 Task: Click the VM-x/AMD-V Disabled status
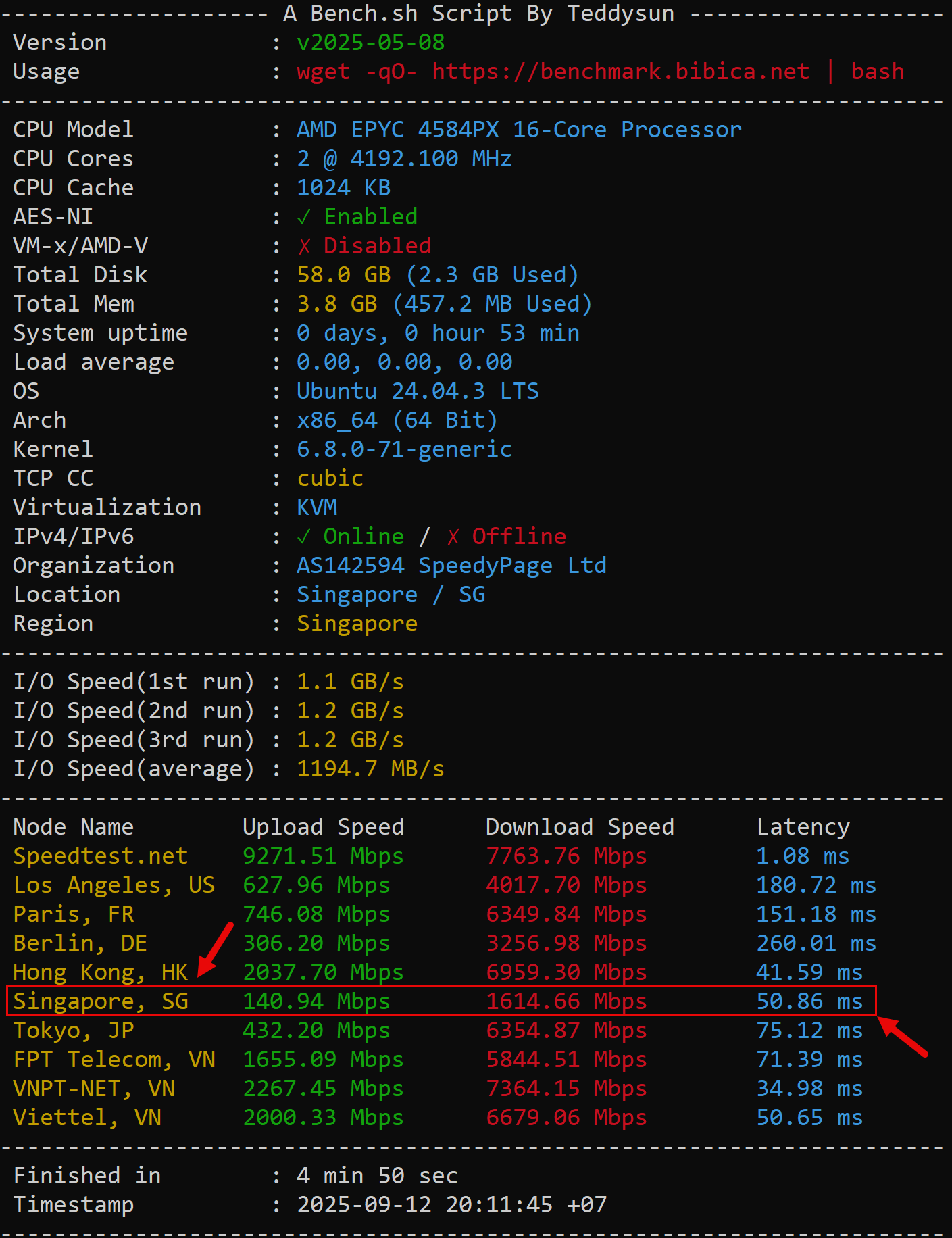coord(364,246)
